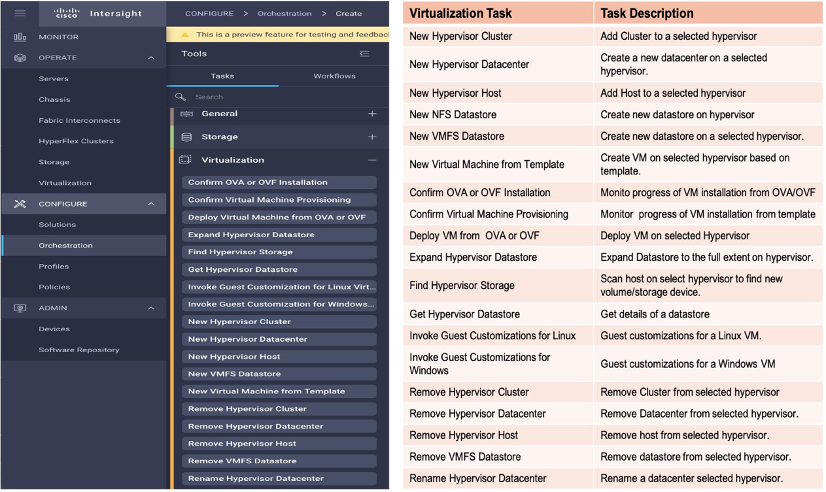The height and width of the screenshot is (492, 826).
Task: Select Remove VMFS Datastore task button
Action: [279, 461]
